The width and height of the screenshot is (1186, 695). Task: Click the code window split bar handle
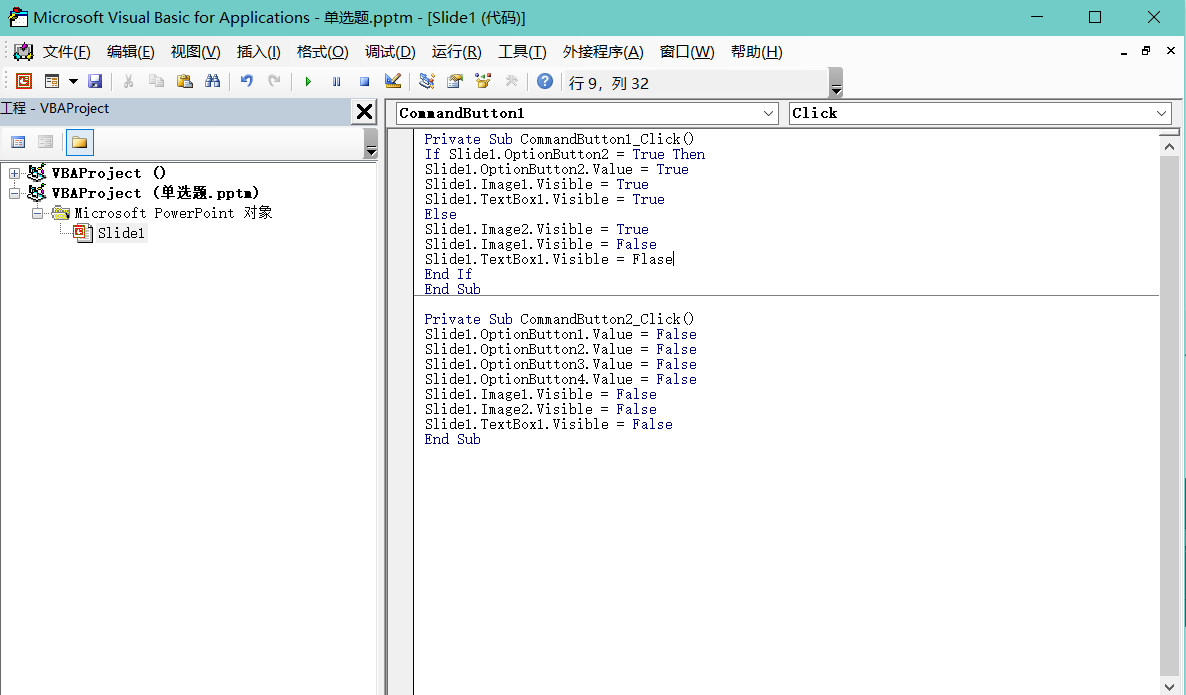click(x=1169, y=132)
